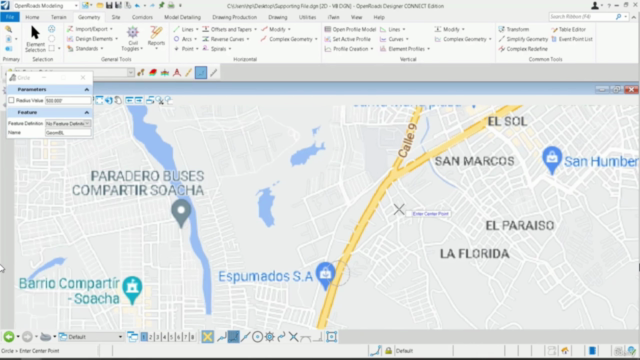The image size is (640, 360).
Task: Select the Element Selection arrow tool
Action: tap(35, 39)
